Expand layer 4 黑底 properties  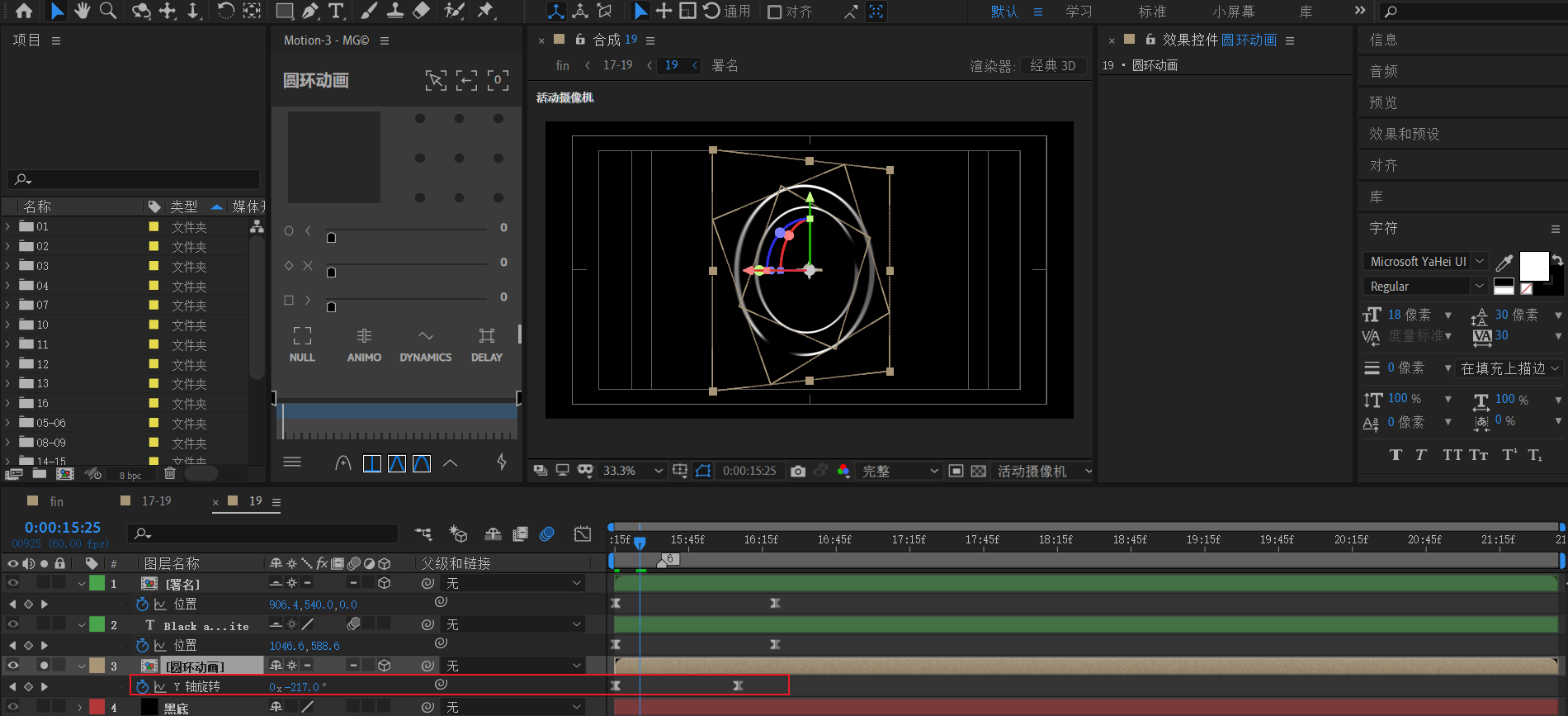(x=80, y=708)
